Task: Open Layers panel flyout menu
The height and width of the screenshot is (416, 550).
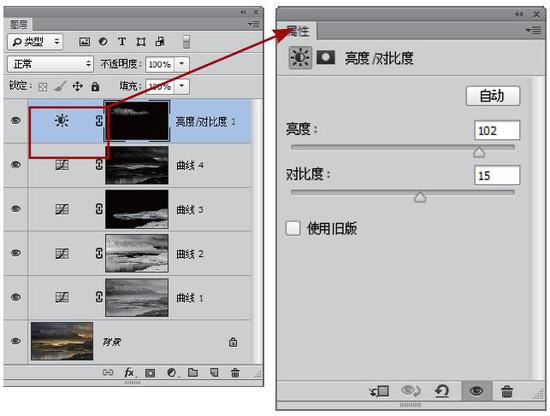Action: tap(254, 24)
